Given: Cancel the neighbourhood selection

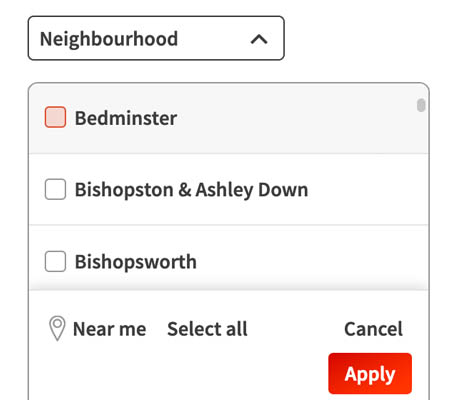Looking at the screenshot, I should tap(373, 329).
